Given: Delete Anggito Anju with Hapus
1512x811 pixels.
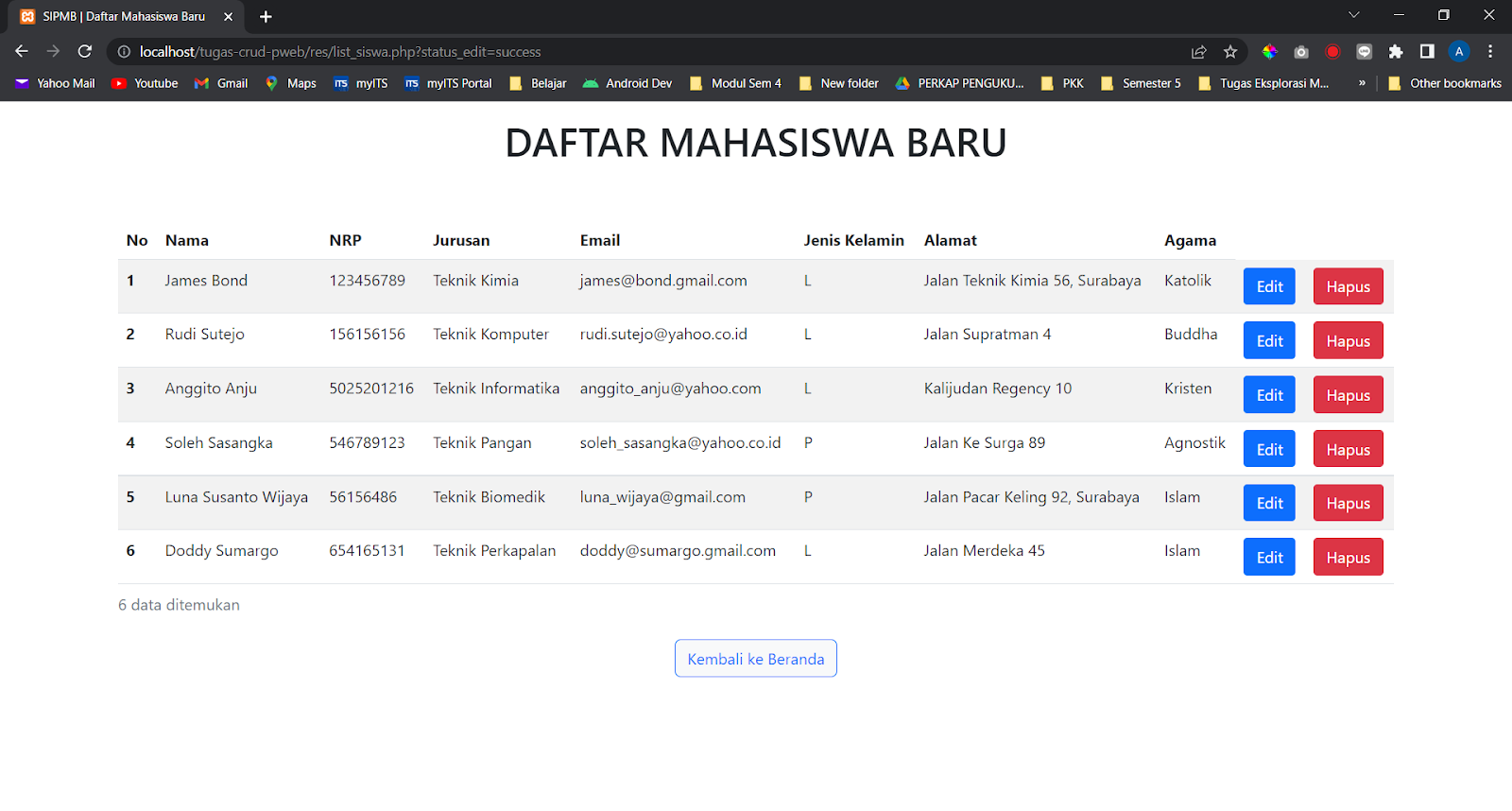Looking at the screenshot, I should click(x=1348, y=395).
